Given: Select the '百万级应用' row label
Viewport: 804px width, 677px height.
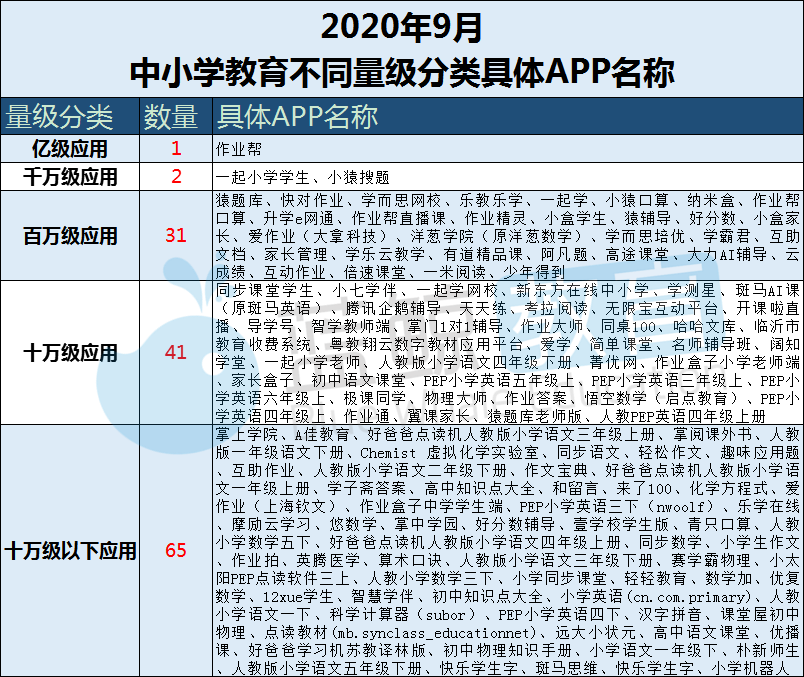Looking at the screenshot, I should click(x=70, y=236).
